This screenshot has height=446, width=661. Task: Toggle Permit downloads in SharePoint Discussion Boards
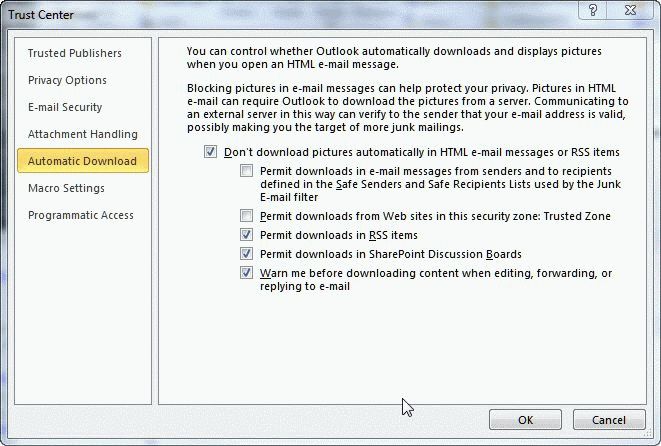[247, 254]
